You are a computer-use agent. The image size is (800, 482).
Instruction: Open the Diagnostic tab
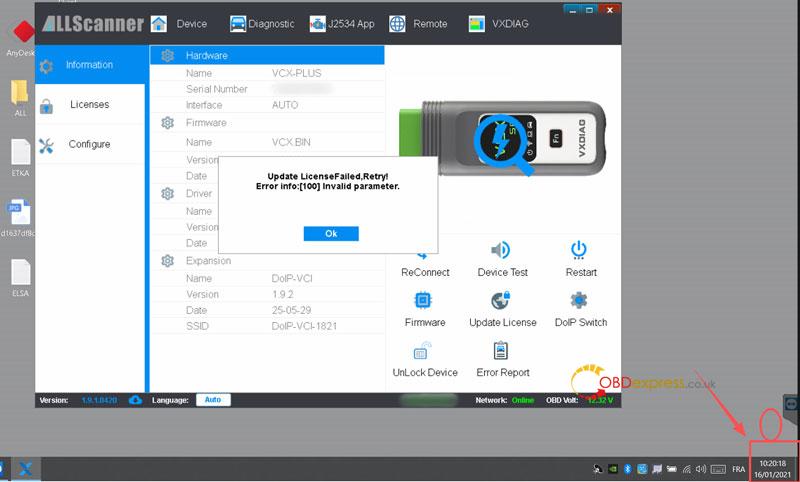[x=262, y=24]
